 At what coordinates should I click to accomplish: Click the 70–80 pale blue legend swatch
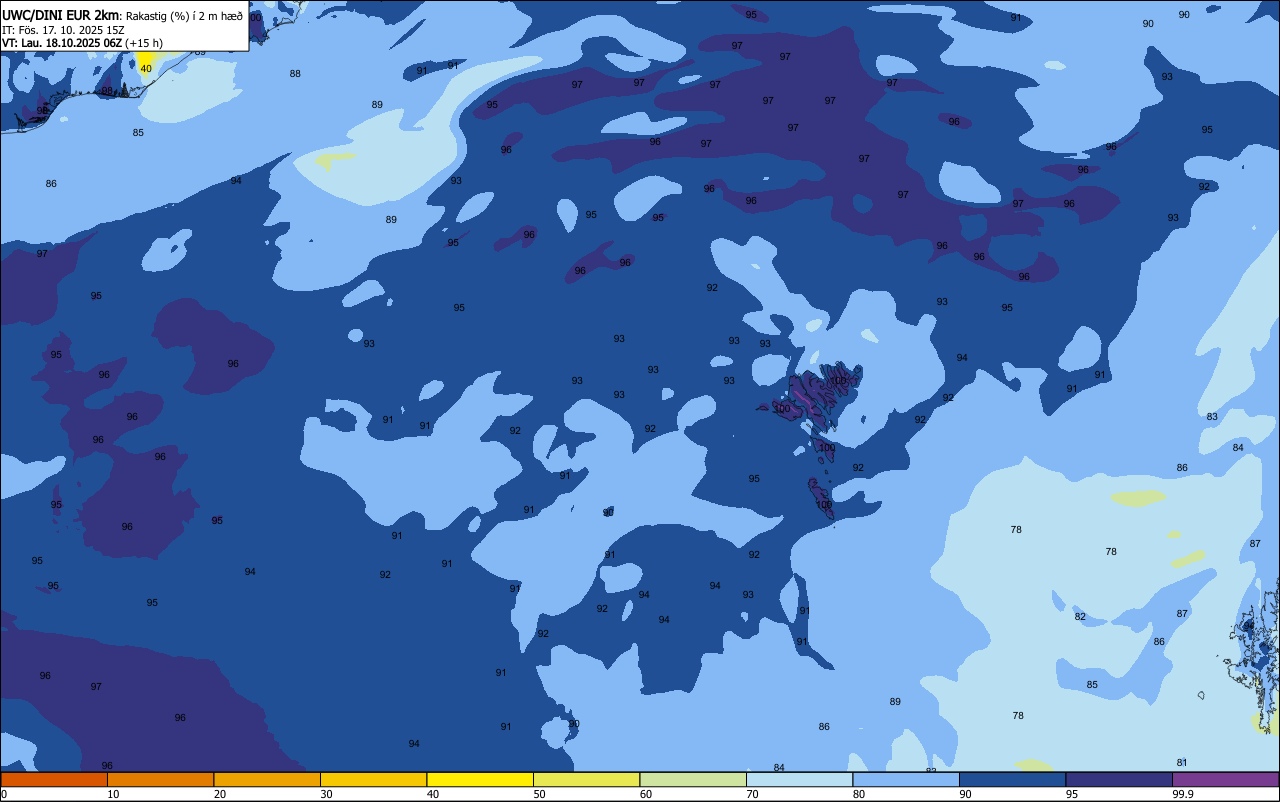(x=799, y=779)
